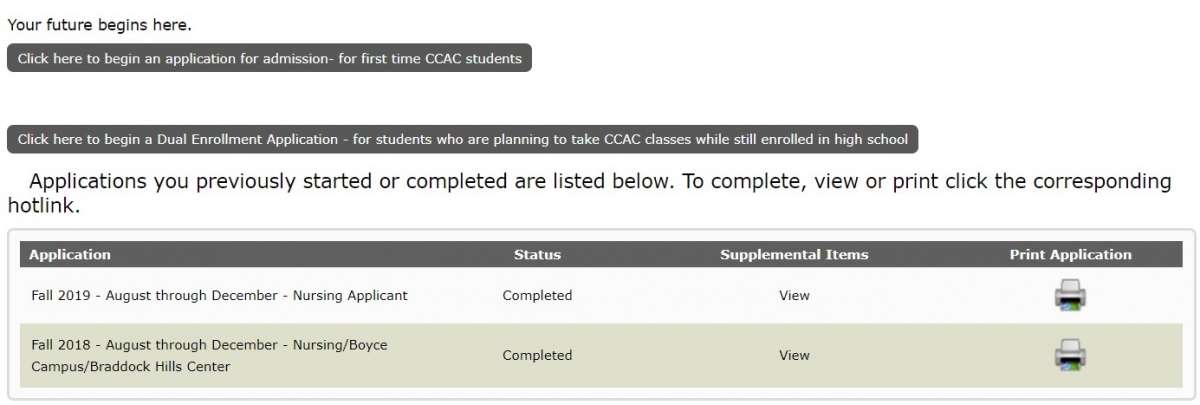Screen dimensions: 1200x405
Task: Click 'Nursing Applicant' text in Fall 2019 row
Action: pos(350,296)
